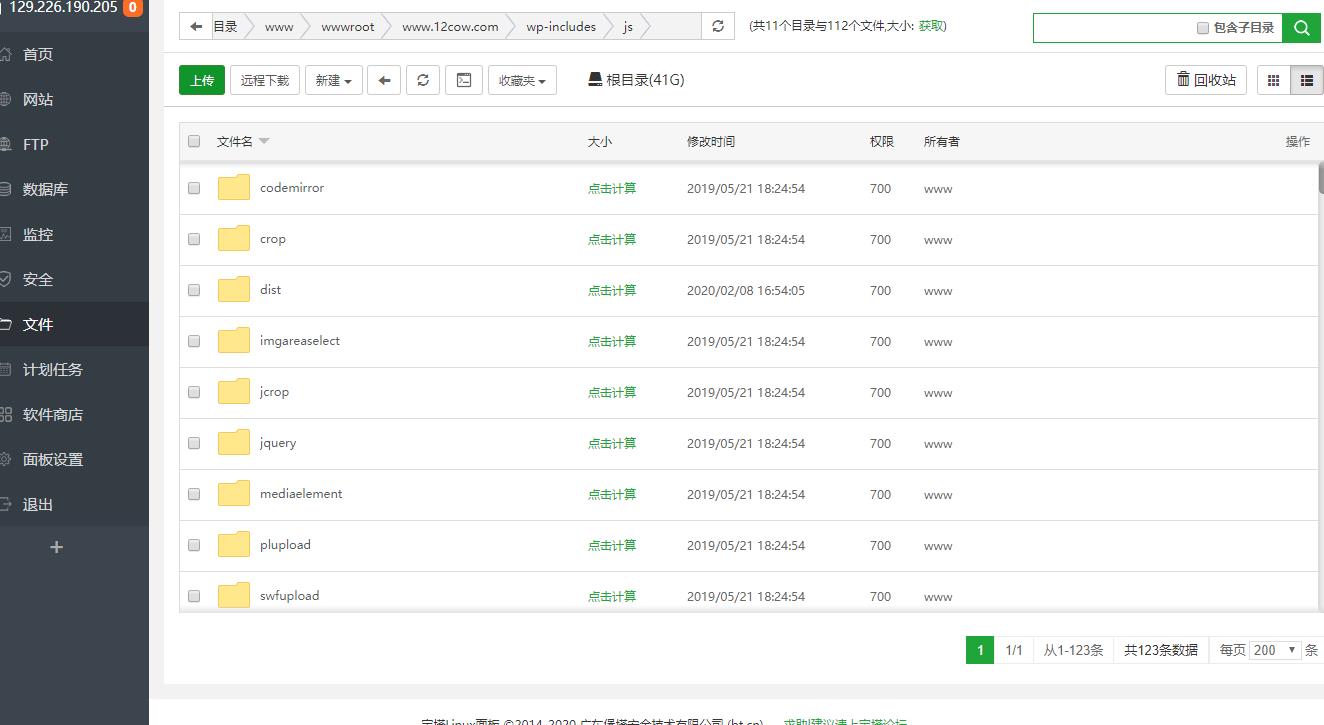The image size is (1324, 725).
Task: Click the green search magnifier button
Action: (1301, 28)
